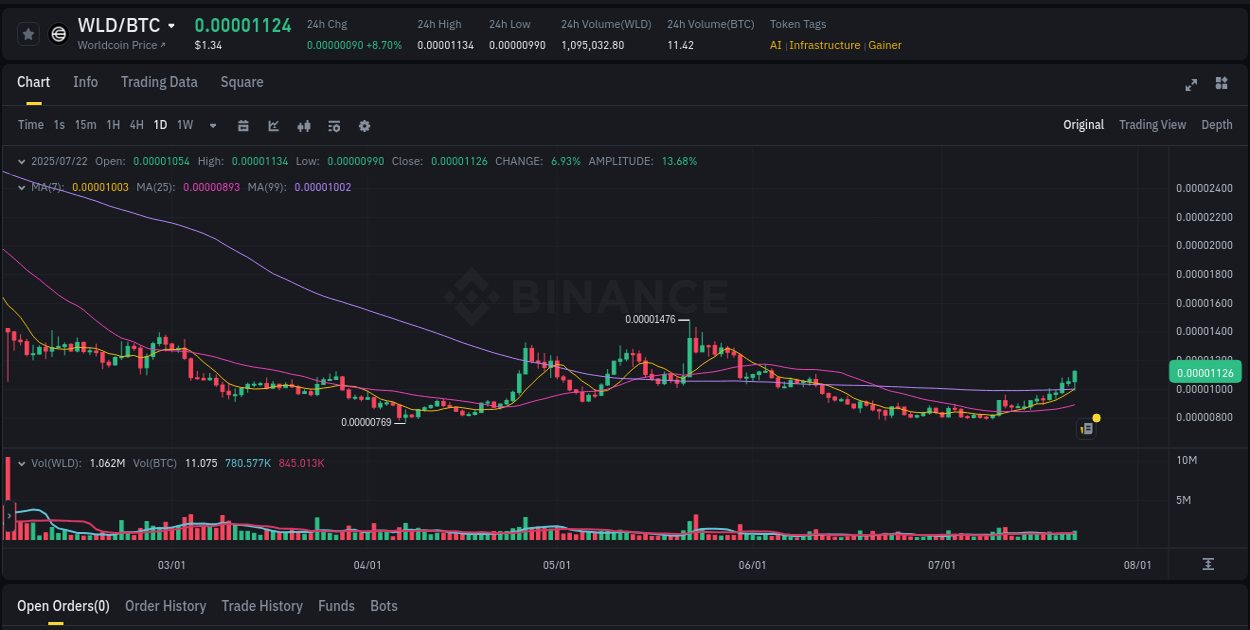
Task: Click the yellow dot marker near latest candle
Action: [1097, 417]
